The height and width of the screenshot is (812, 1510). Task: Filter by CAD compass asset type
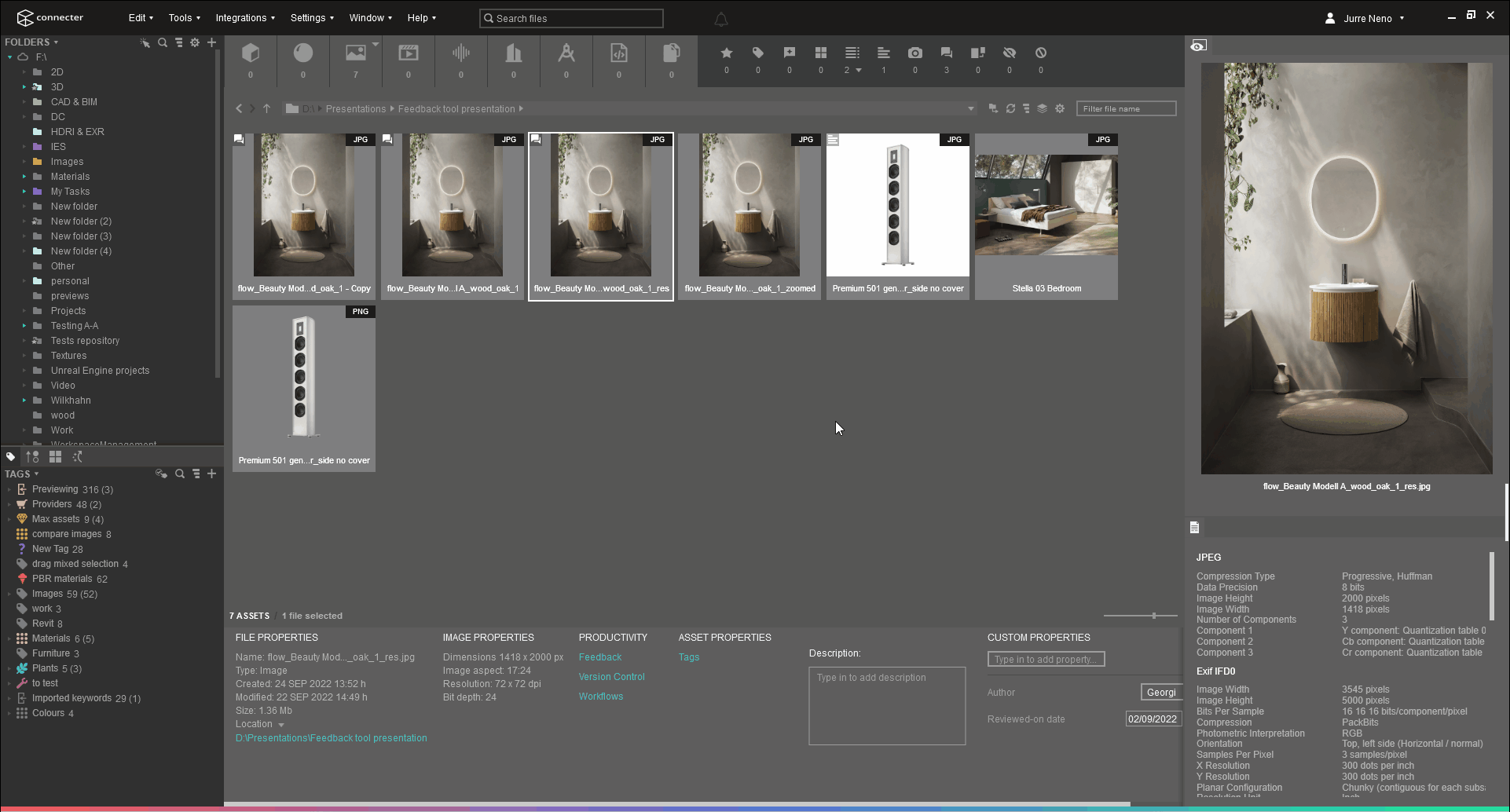(566, 53)
